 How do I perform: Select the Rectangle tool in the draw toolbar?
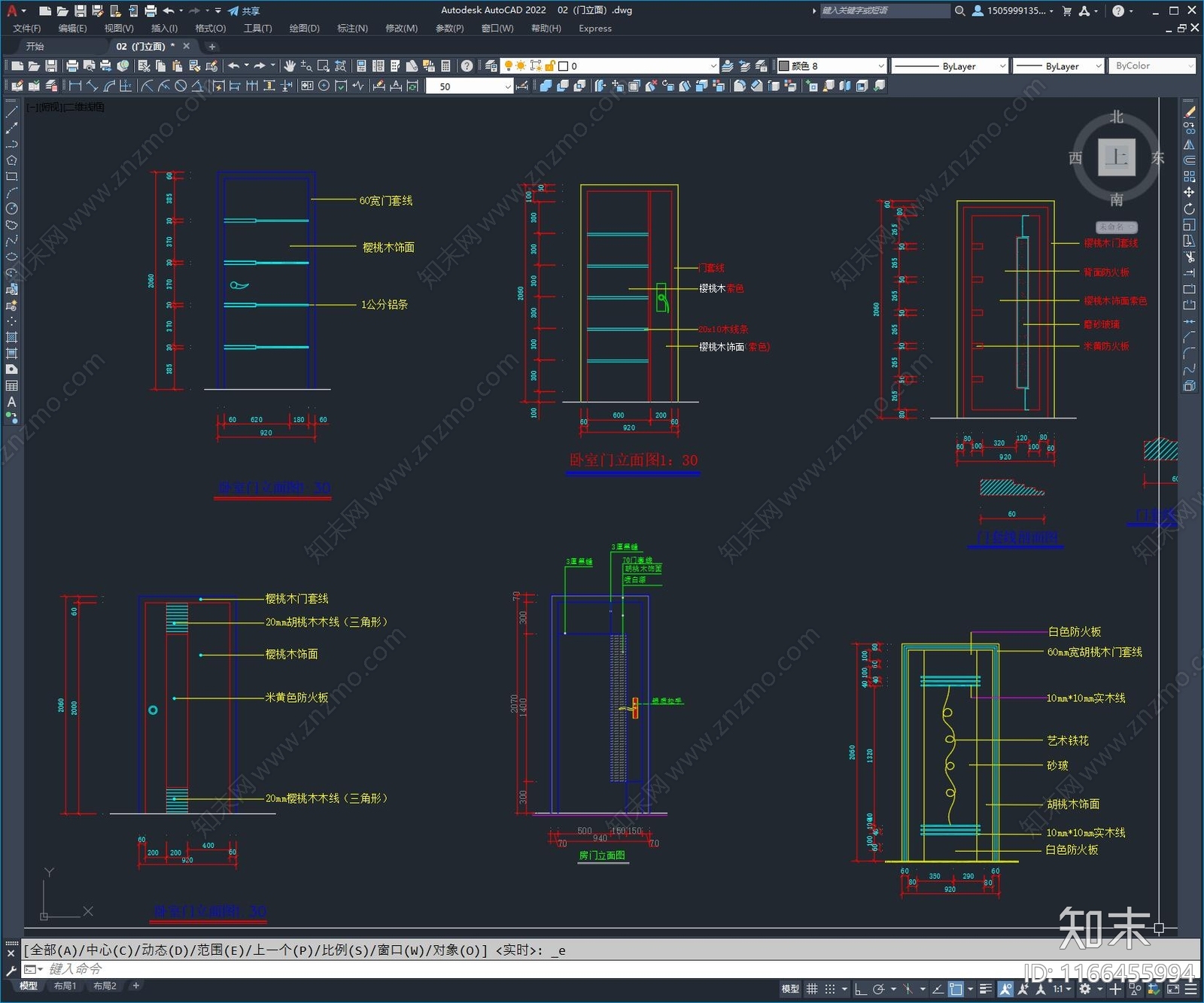click(x=11, y=176)
